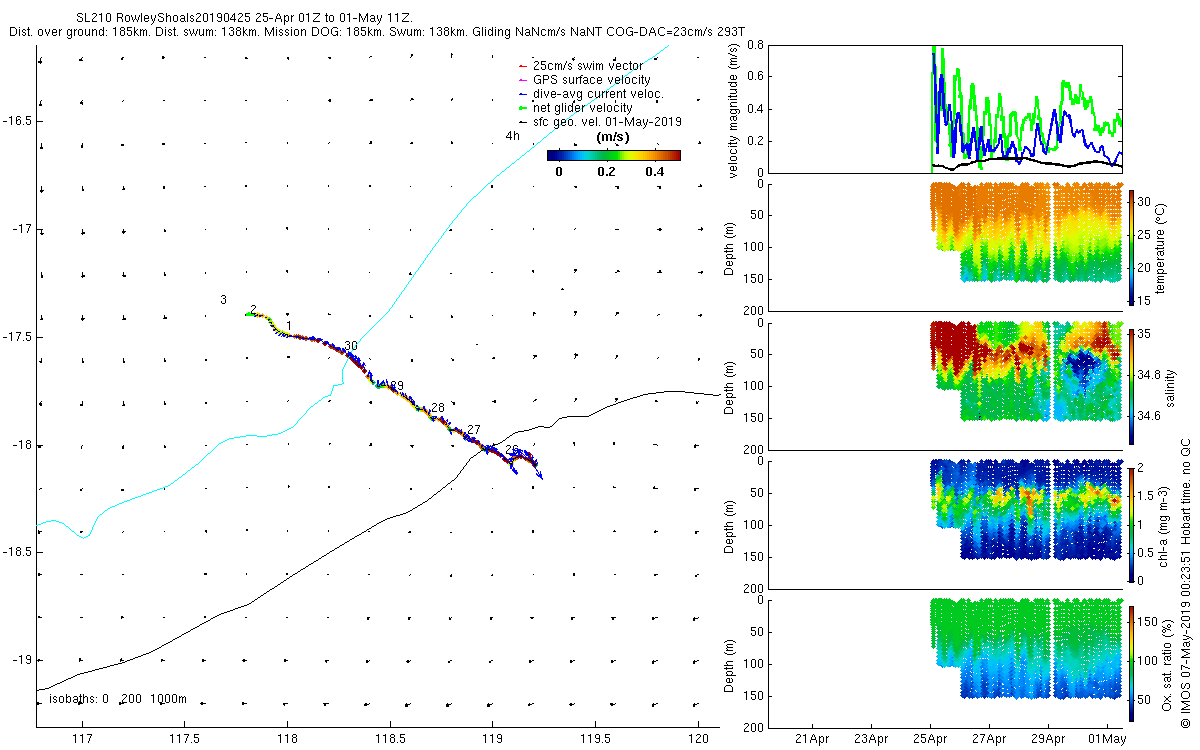Click the '23Apr' date tick on the time axis
The image size is (1200, 750).
click(x=871, y=740)
